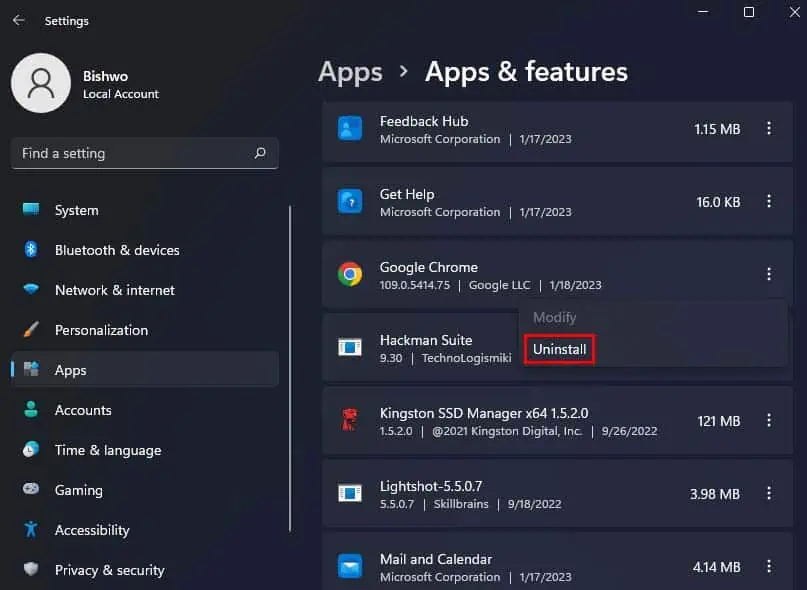This screenshot has width=807, height=590.
Task: Click the Bluetooth icon in sidebar
Action: (31, 250)
